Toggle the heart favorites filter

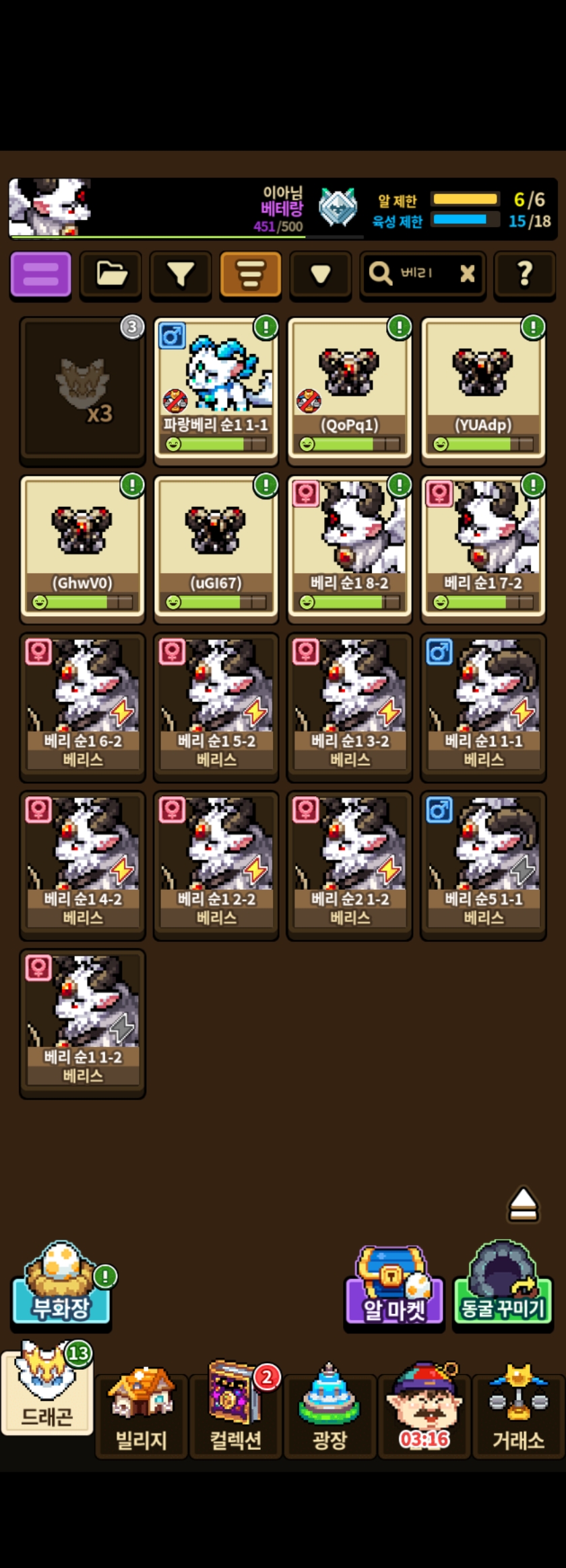pos(321,274)
